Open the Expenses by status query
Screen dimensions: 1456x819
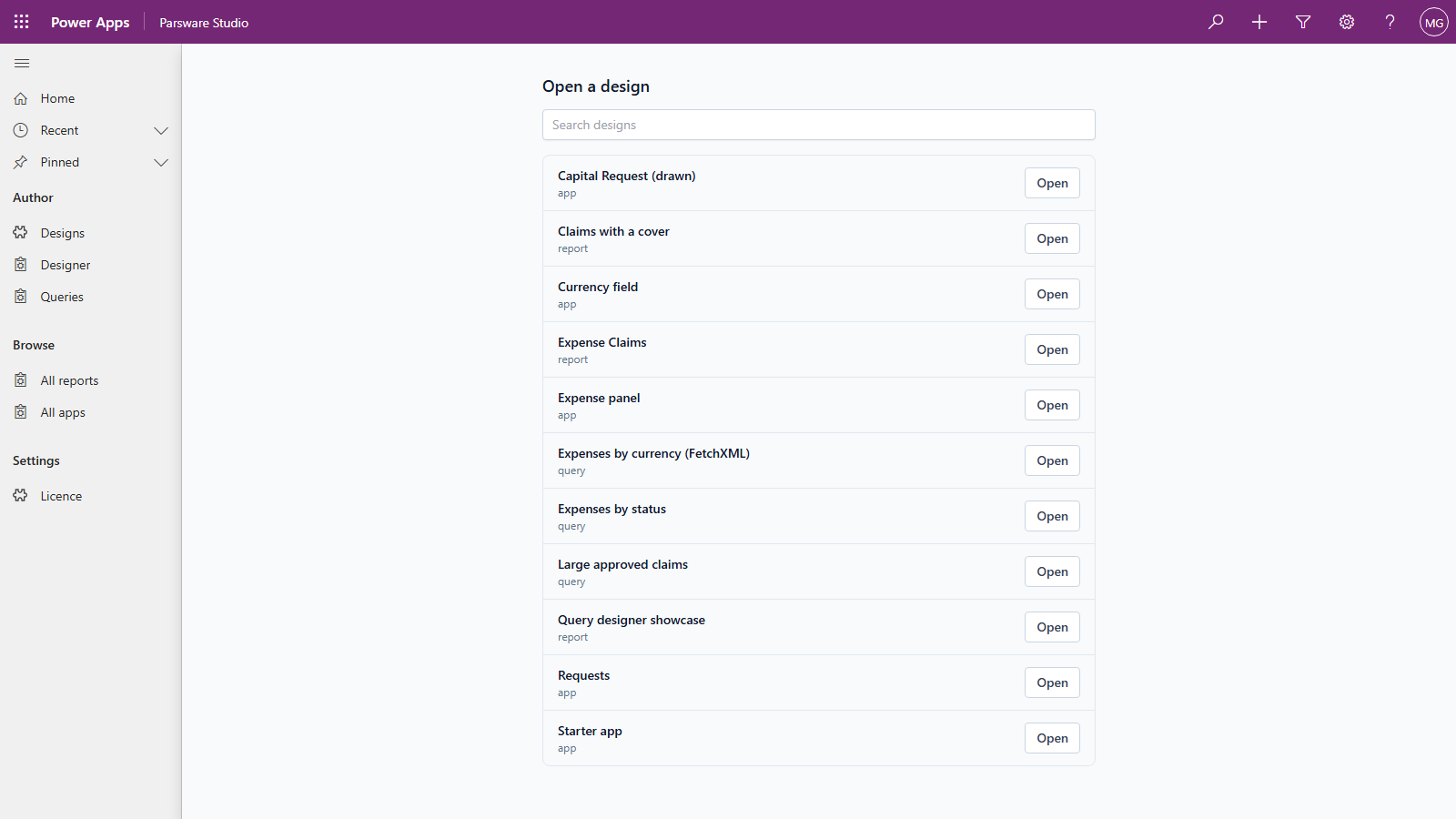1052,516
